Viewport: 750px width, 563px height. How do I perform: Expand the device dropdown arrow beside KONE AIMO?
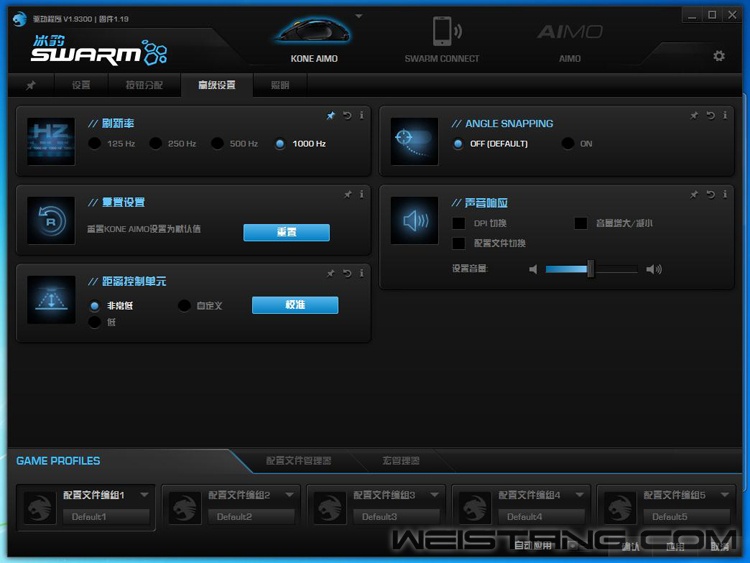[x=359, y=16]
